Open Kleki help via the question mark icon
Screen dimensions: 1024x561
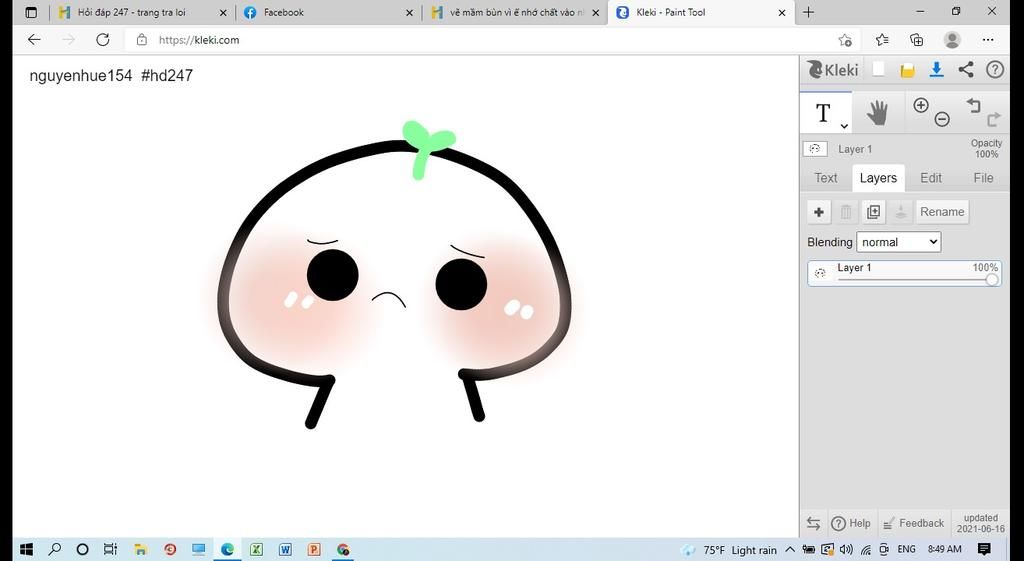point(995,70)
